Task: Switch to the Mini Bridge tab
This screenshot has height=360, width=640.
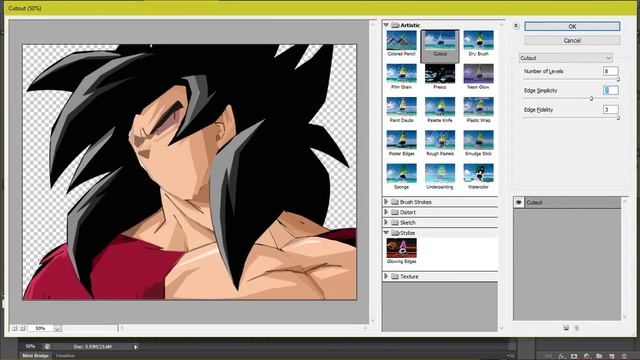Action: tap(36, 356)
